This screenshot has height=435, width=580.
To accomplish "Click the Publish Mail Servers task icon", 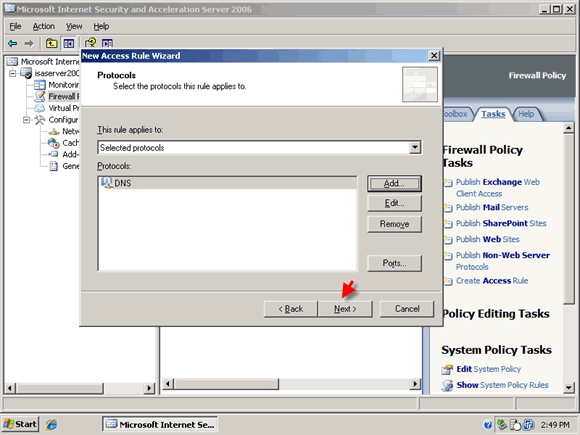I will click(448, 208).
